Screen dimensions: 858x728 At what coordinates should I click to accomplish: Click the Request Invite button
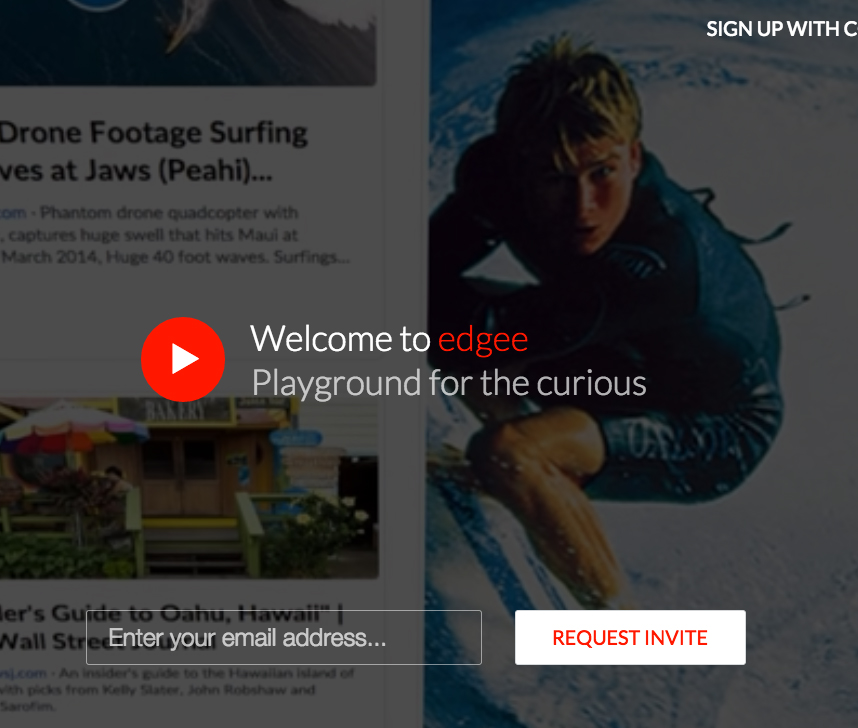(x=630, y=637)
